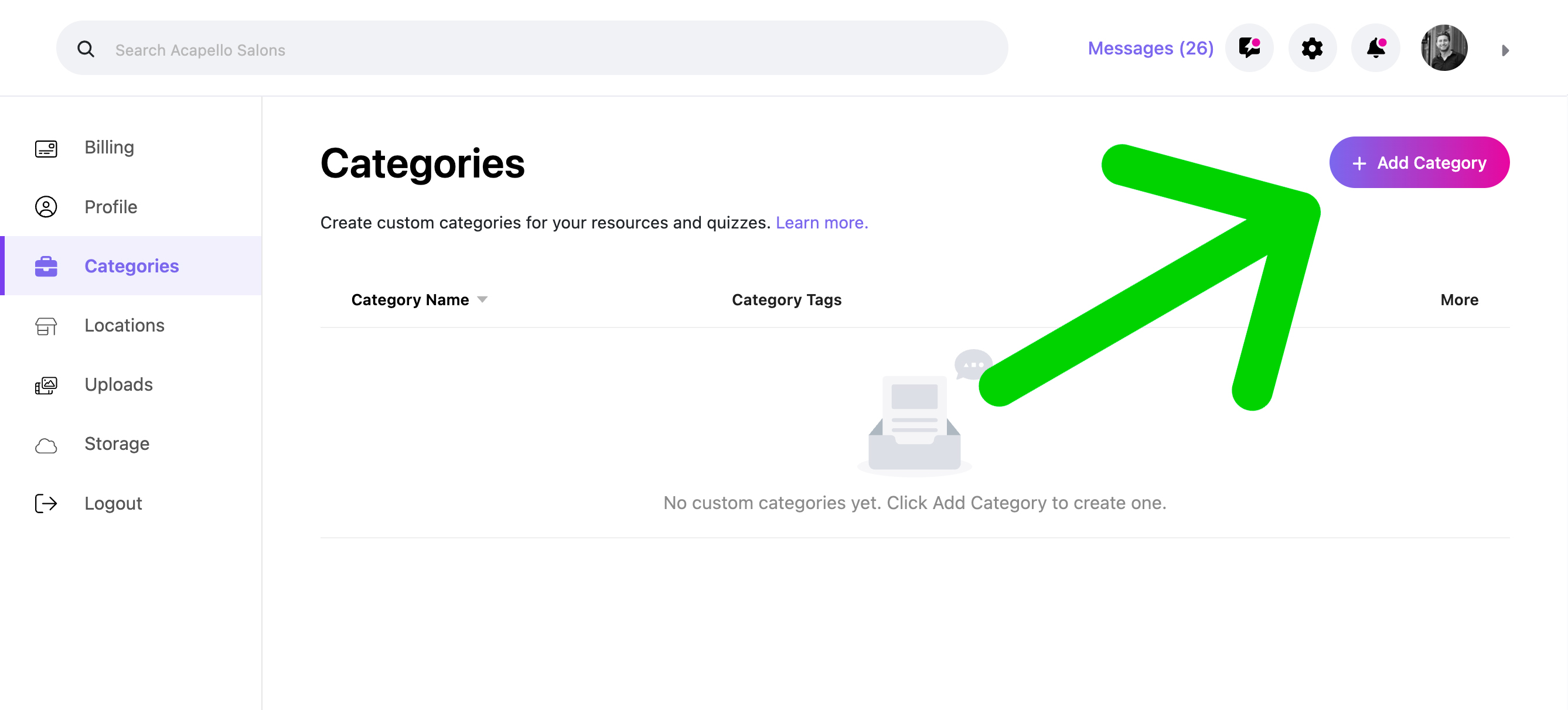Click the search magnifier icon
The width and height of the screenshot is (1568, 710).
point(86,49)
